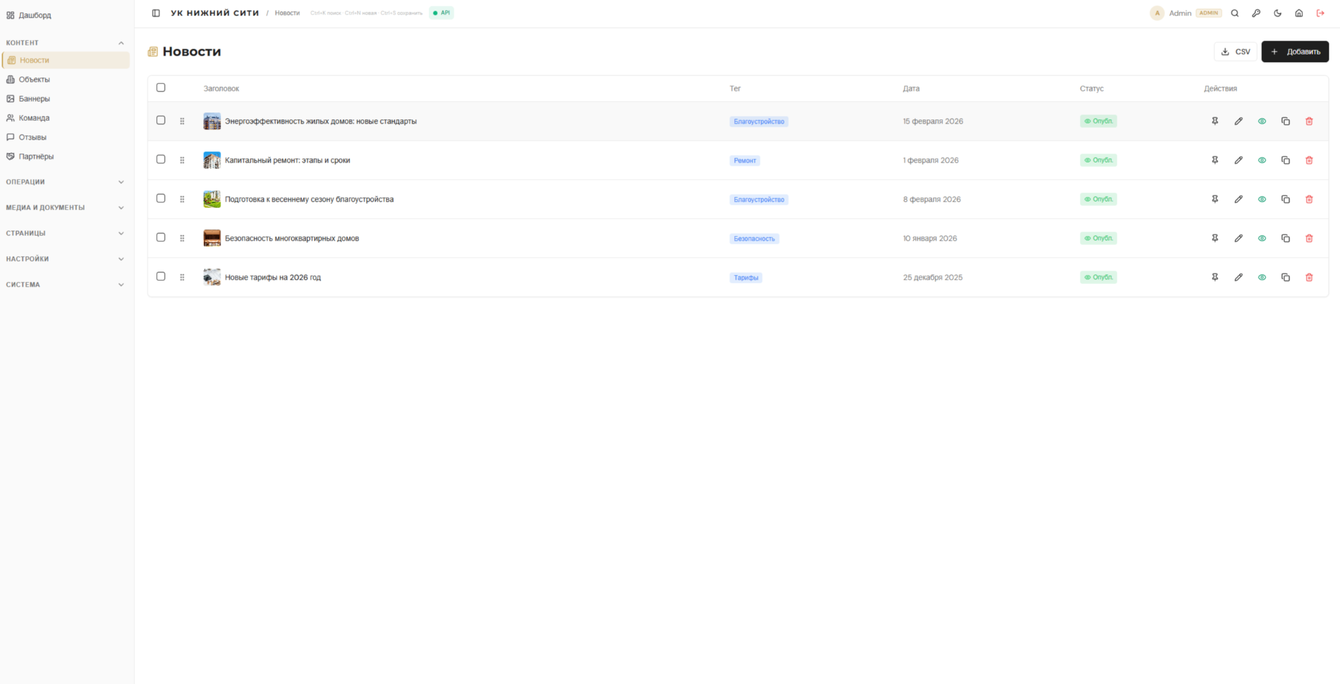Expand the МЕДИА И ДОКУМЕНТЫ section
Viewport: 1340px width, 684px height.
(65, 208)
